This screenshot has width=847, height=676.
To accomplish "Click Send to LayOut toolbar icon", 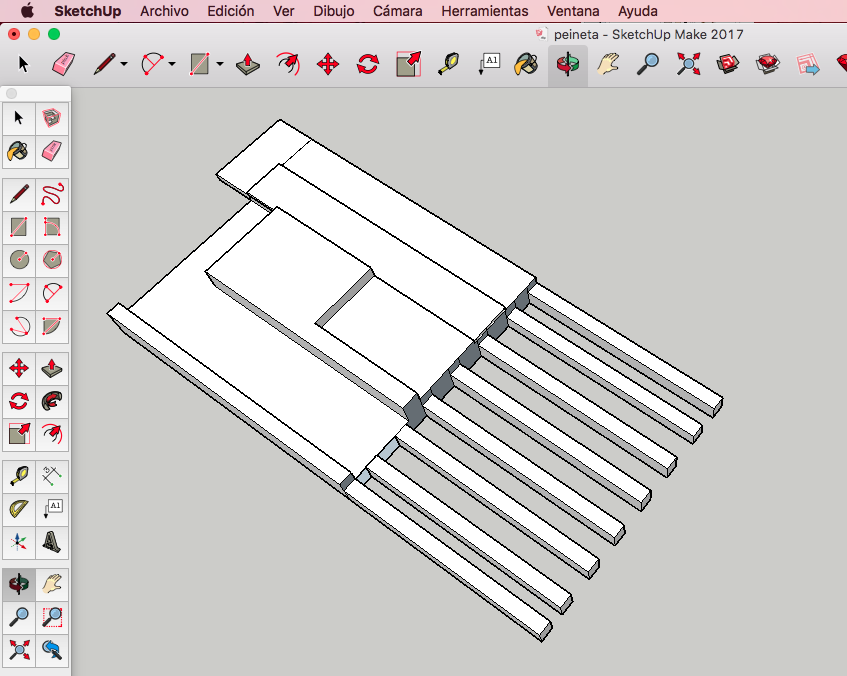I will point(808,64).
